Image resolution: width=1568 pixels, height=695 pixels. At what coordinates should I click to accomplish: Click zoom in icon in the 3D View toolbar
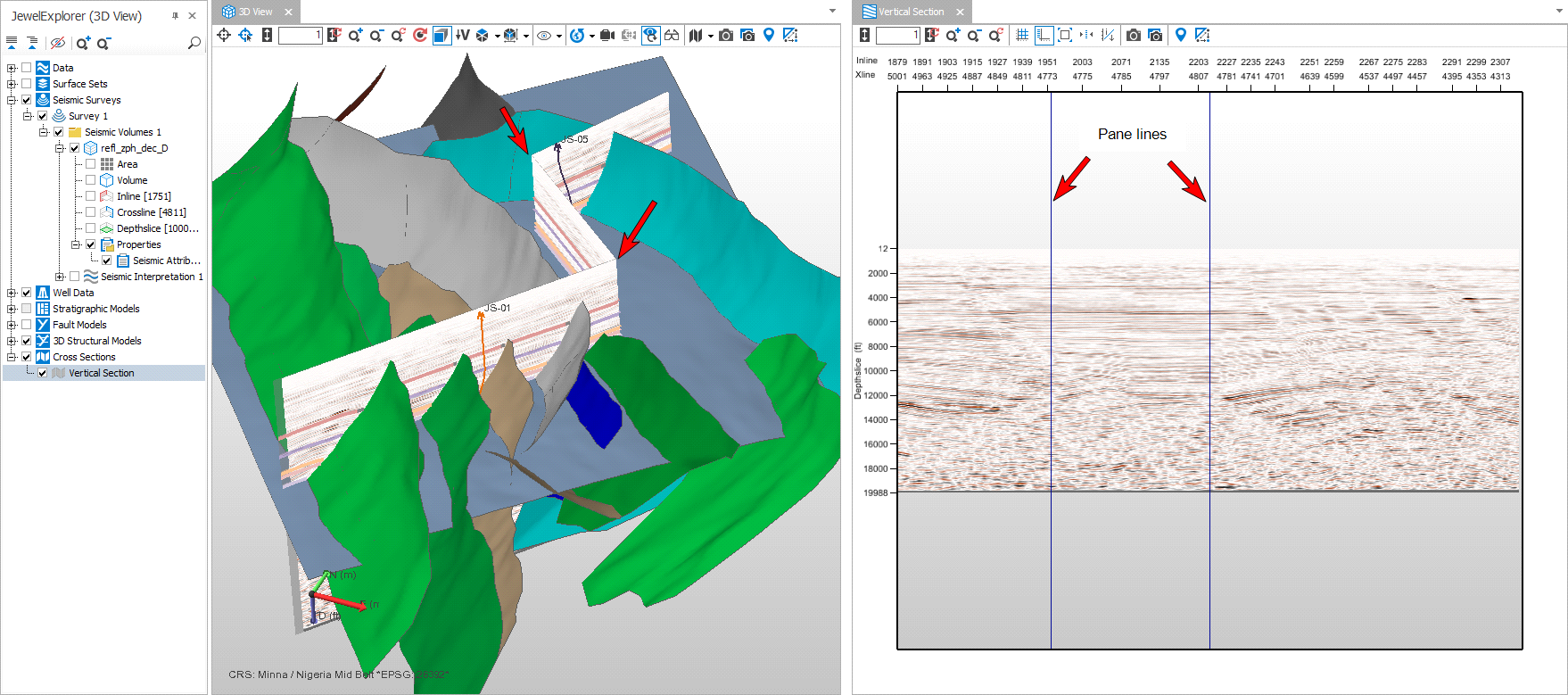point(355,36)
